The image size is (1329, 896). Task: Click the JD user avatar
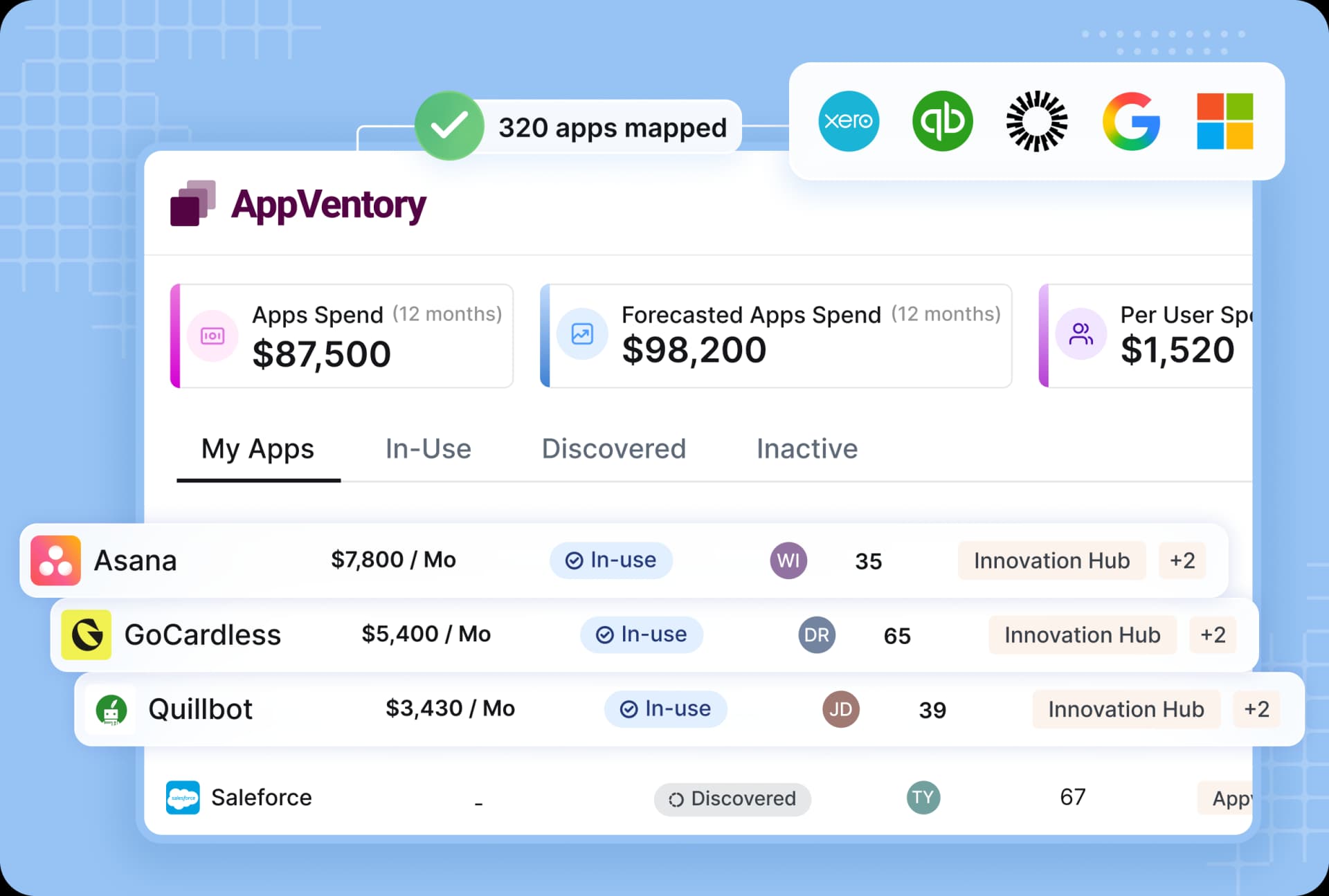(x=841, y=709)
